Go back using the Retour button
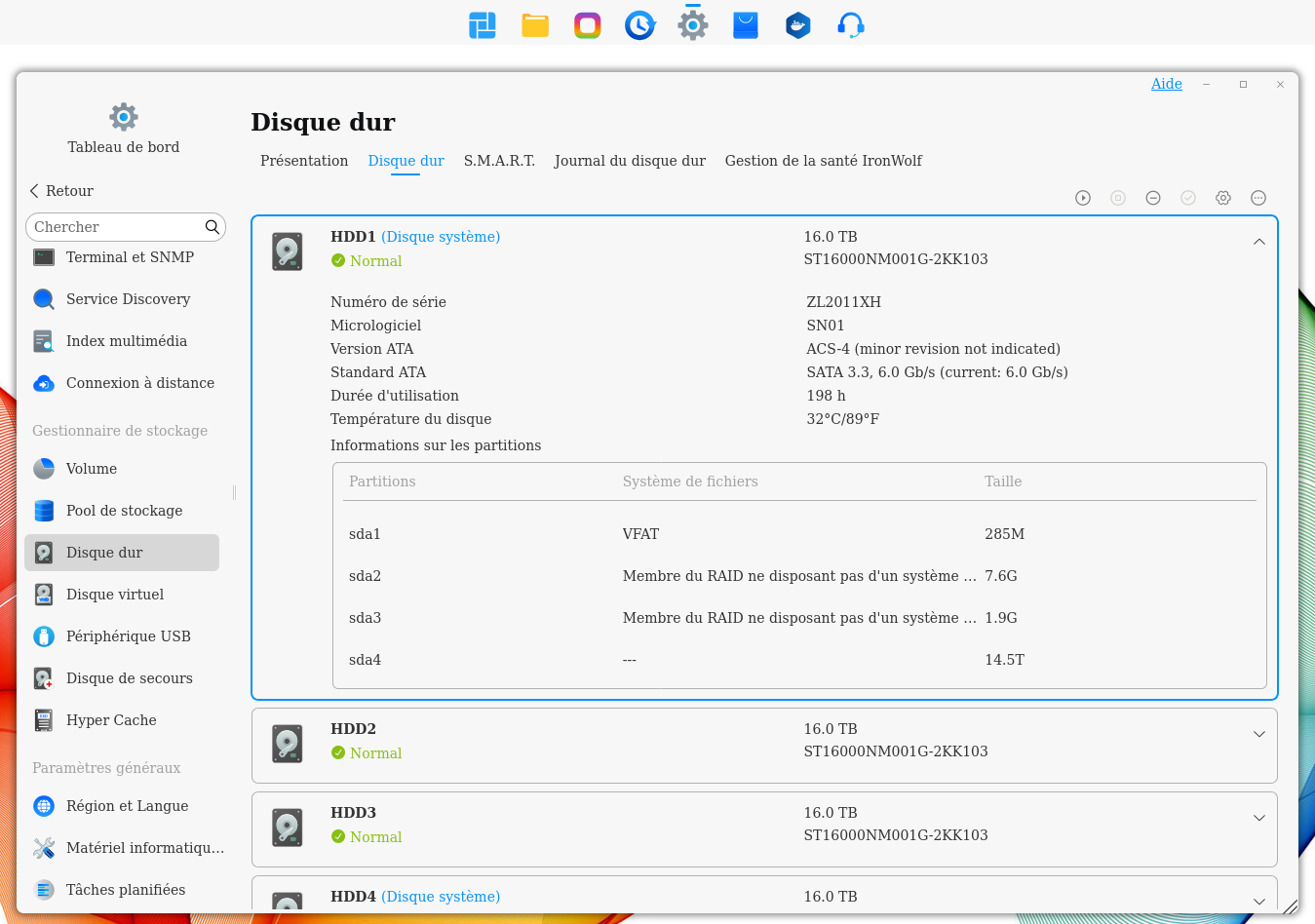1315x924 pixels. click(x=61, y=191)
